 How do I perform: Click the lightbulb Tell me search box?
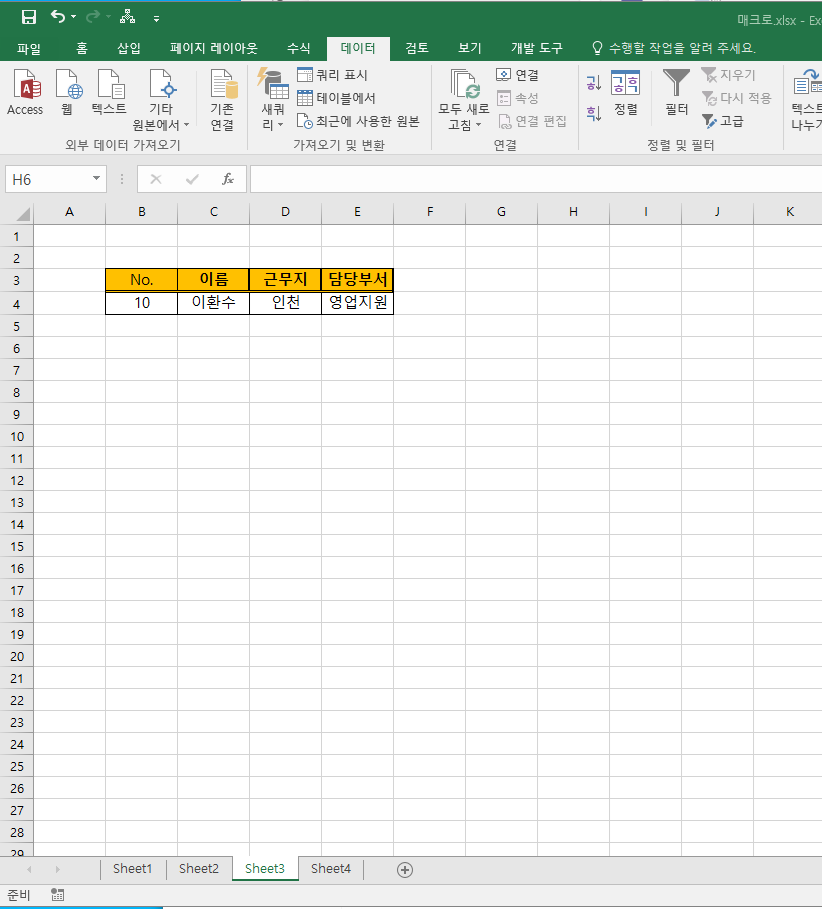[674, 48]
